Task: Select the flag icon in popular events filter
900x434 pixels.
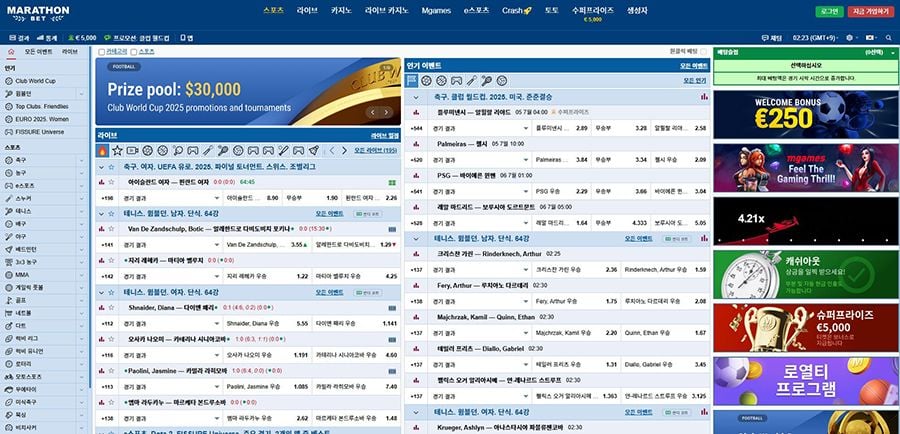Action: [x=412, y=81]
